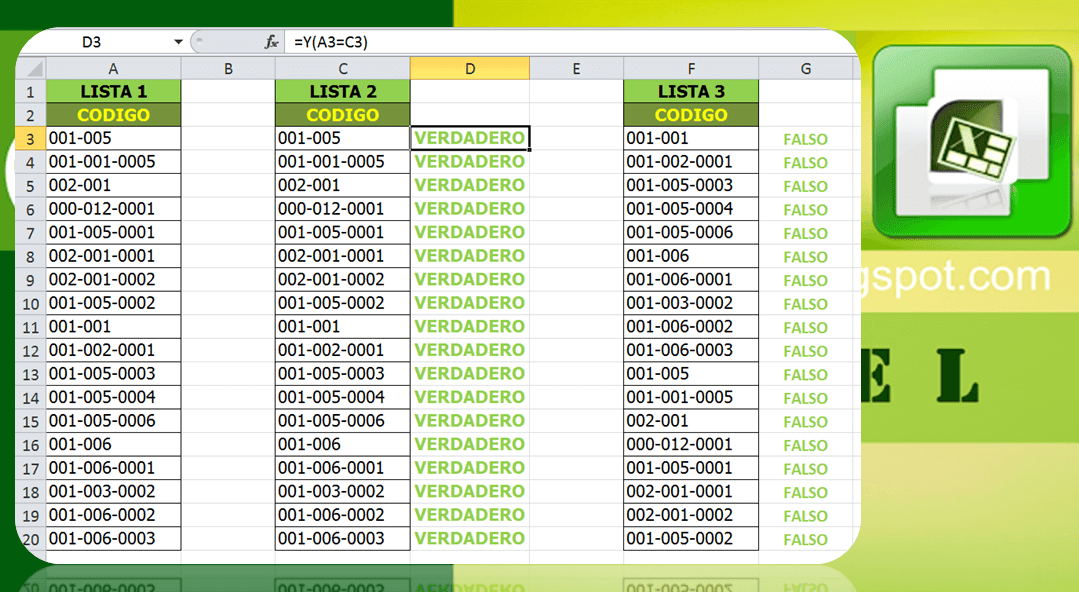Viewport: 1079px width, 592px height.
Task: Click the Select All triangle corner icon
Action: (x=31, y=67)
